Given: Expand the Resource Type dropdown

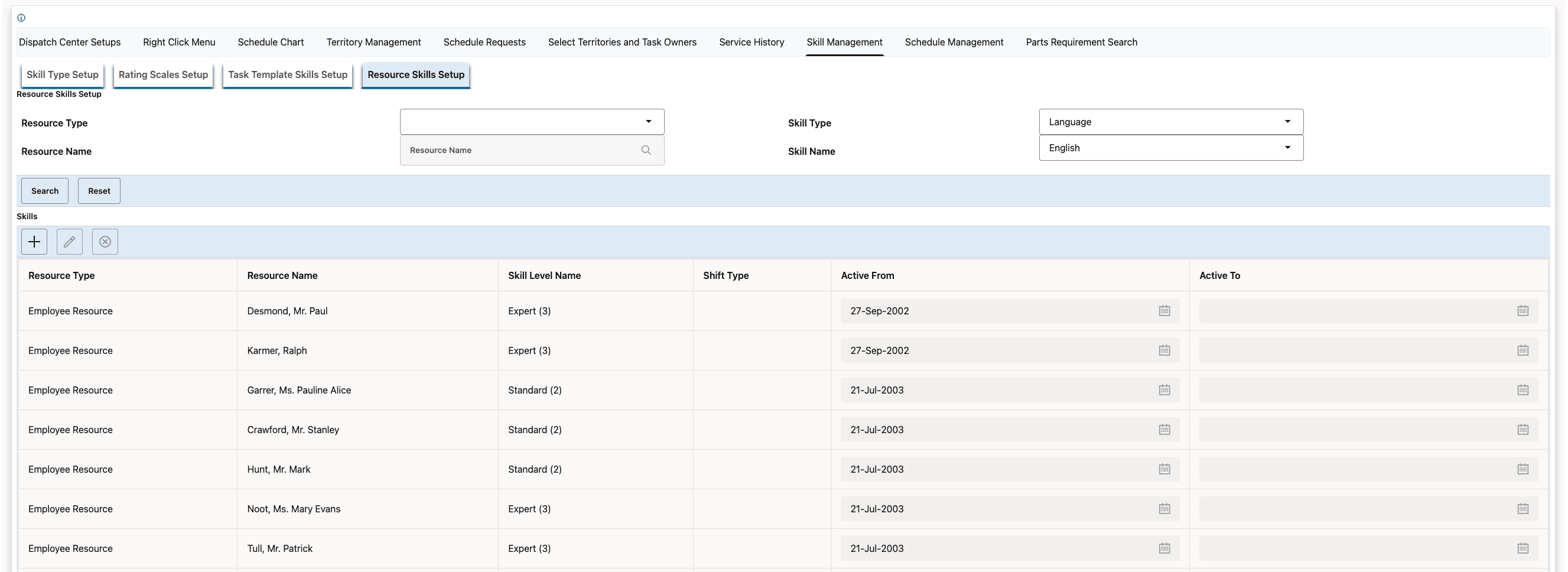Looking at the screenshot, I should 532,122.
